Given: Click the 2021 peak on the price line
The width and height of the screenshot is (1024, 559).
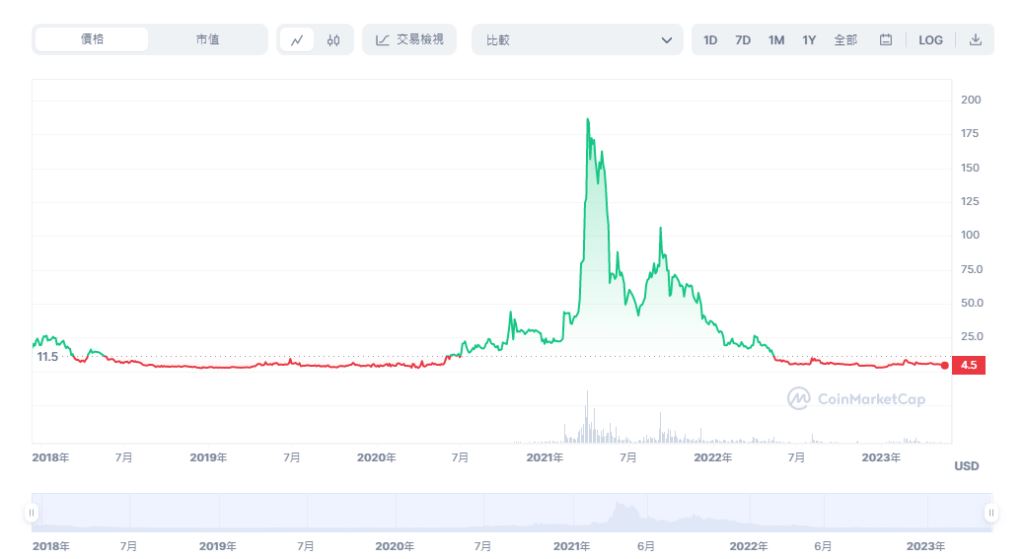Looking at the screenshot, I should click(587, 119).
